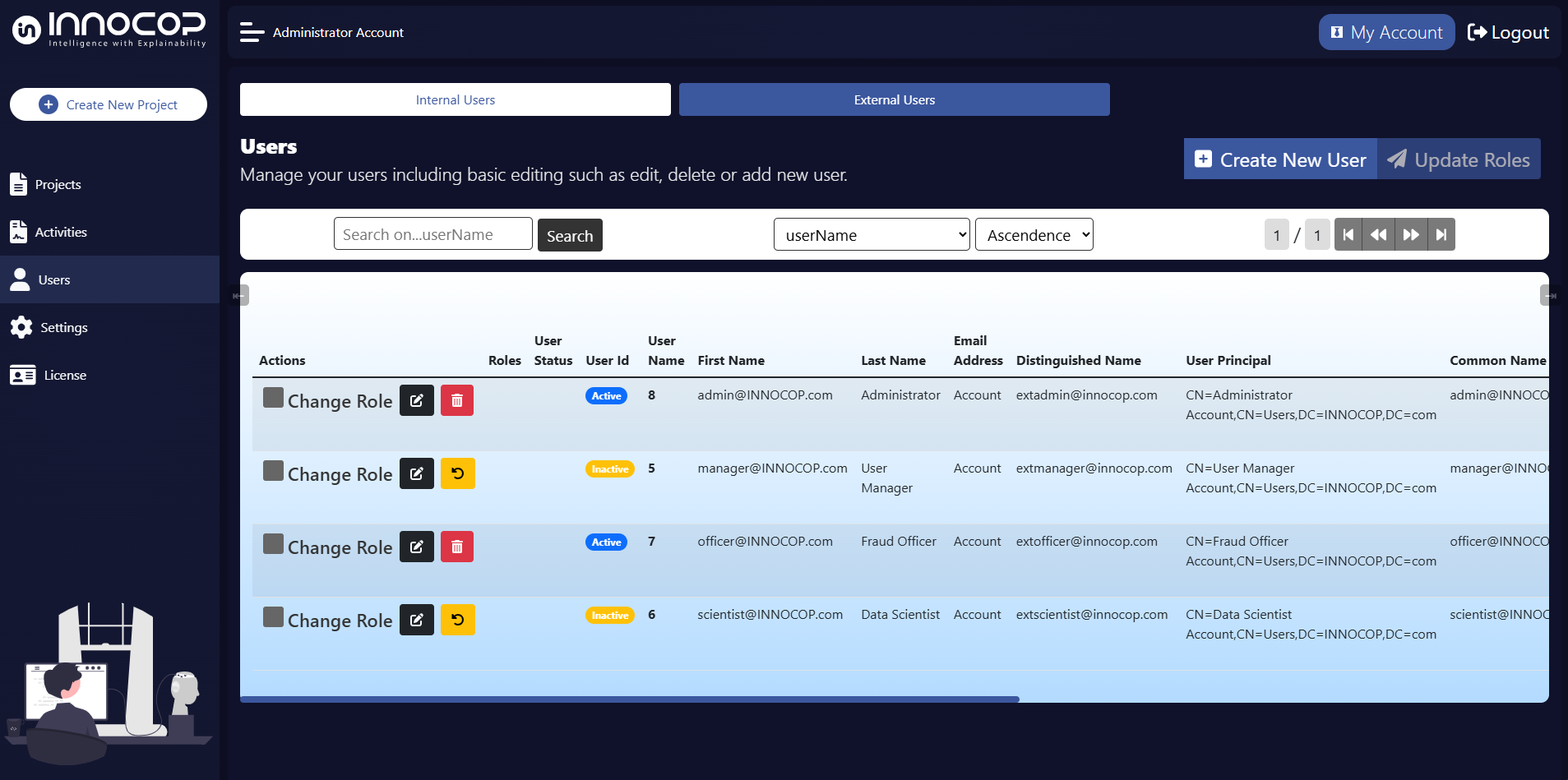Open the Projects page from the sidebar
1568x780 pixels.
point(109,184)
